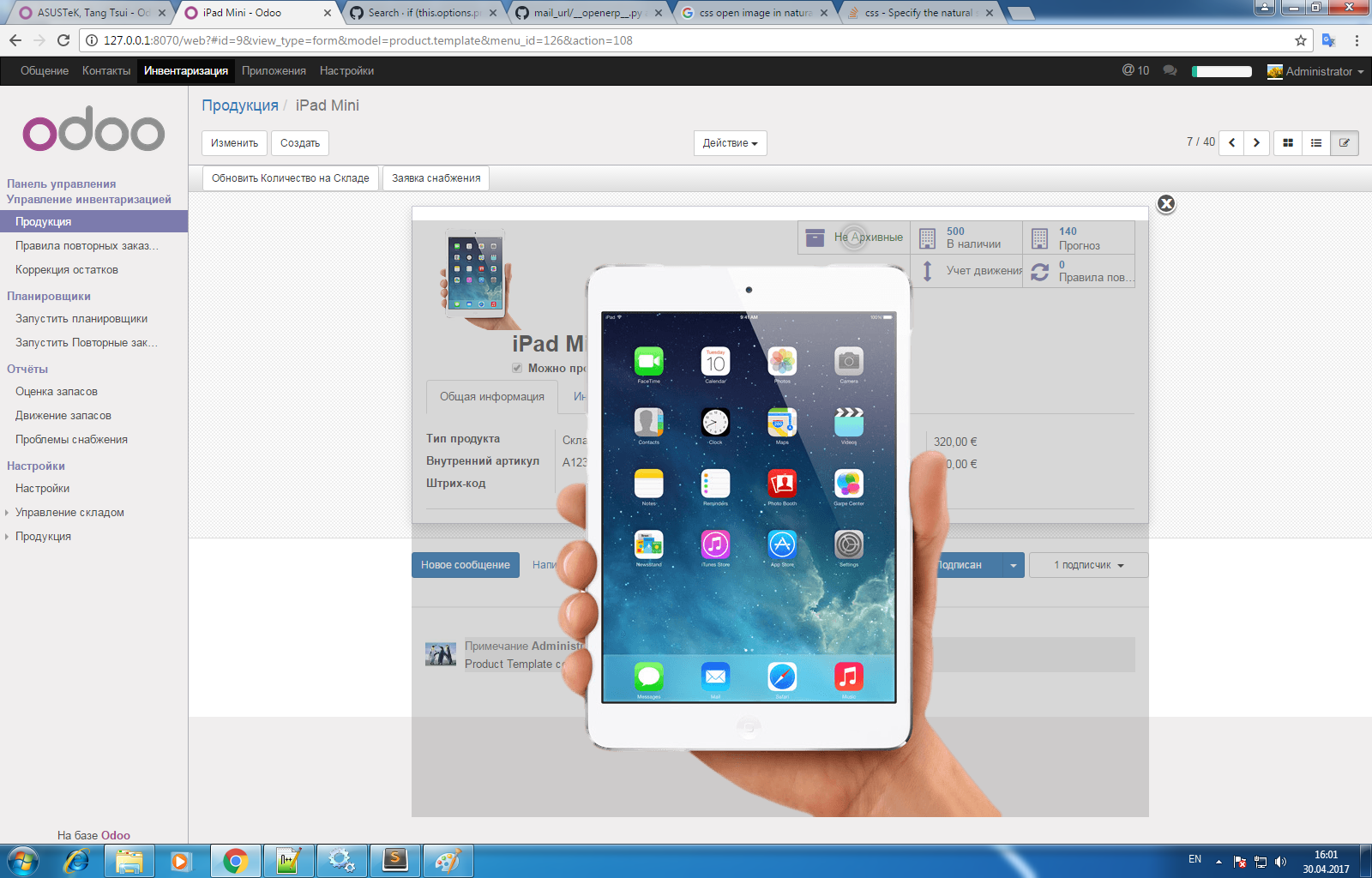The height and width of the screenshot is (878, 1372).
Task: Go to previous product record arrow
Action: pyautogui.click(x=1232, y=143)
